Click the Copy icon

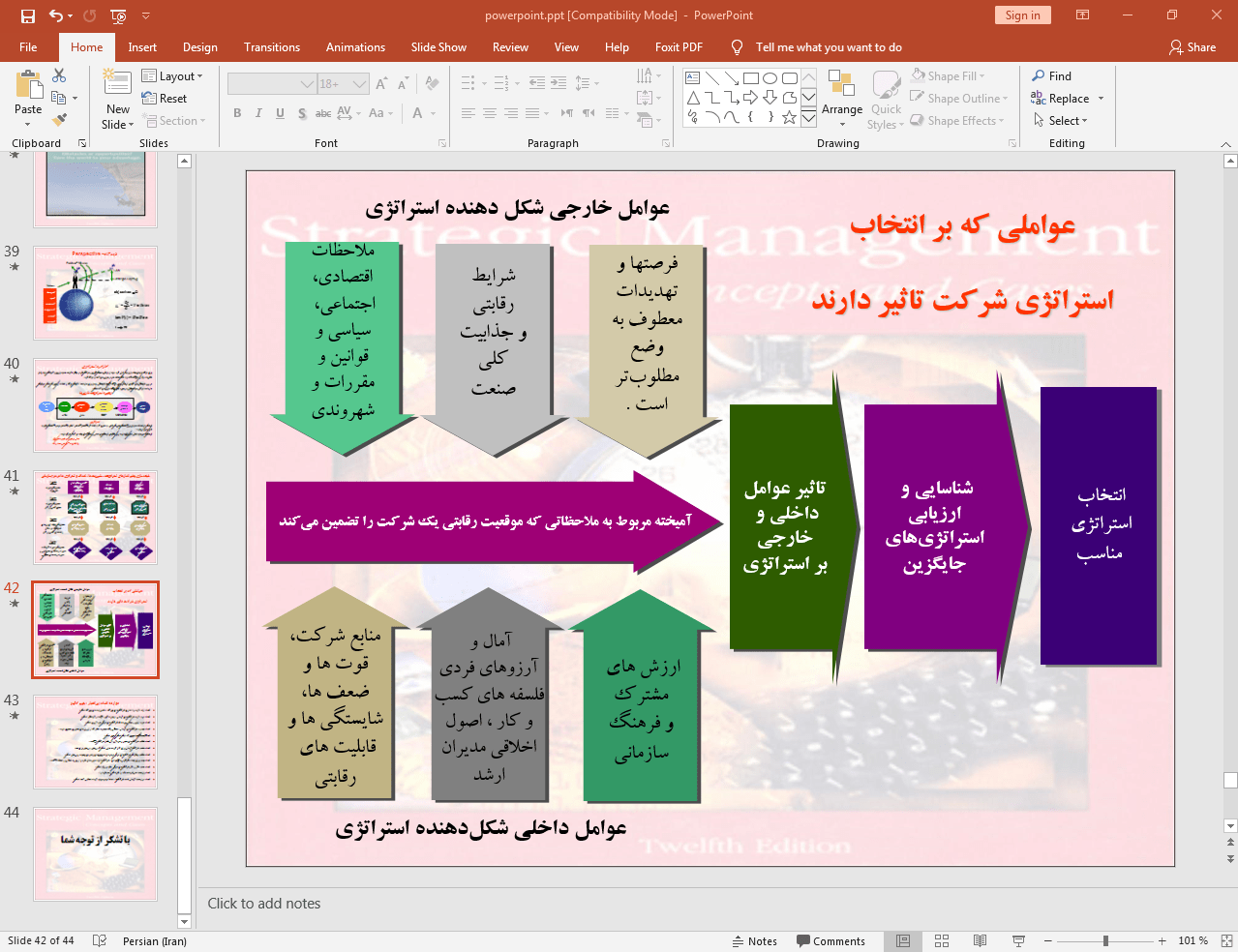point(59,98)
